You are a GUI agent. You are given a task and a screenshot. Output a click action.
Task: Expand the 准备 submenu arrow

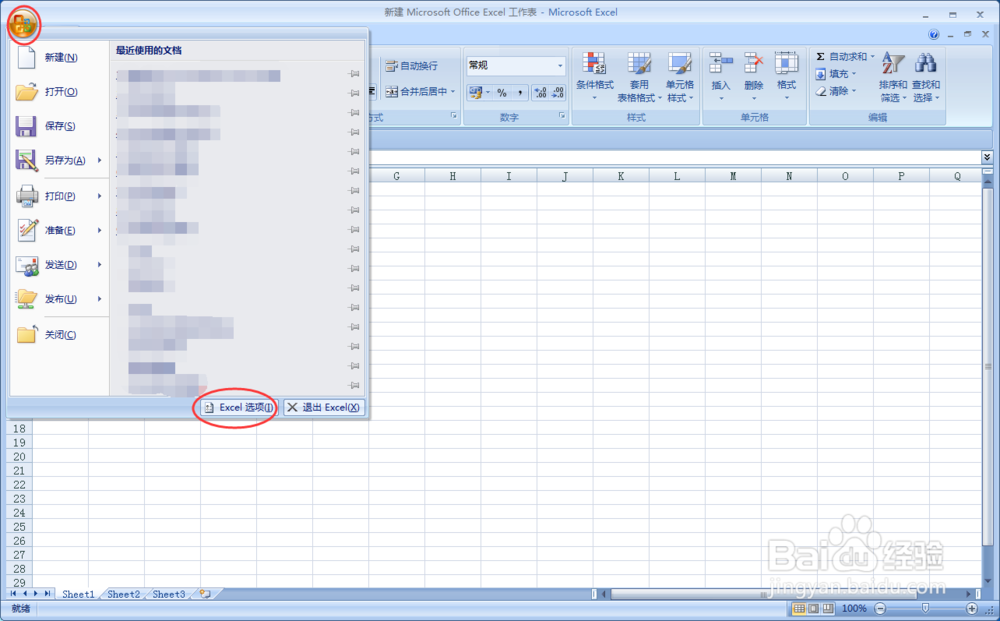pyautogui.click(x=99, y=230)
